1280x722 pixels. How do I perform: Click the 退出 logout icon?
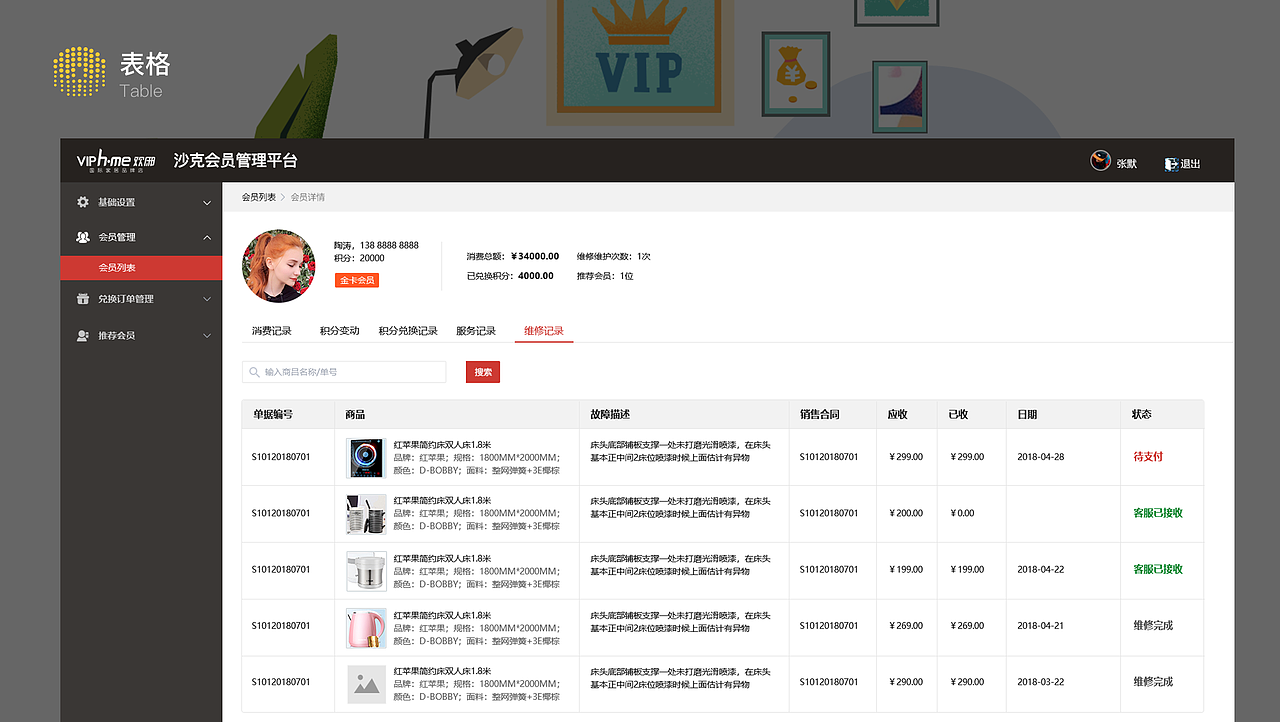(1172, 164)
